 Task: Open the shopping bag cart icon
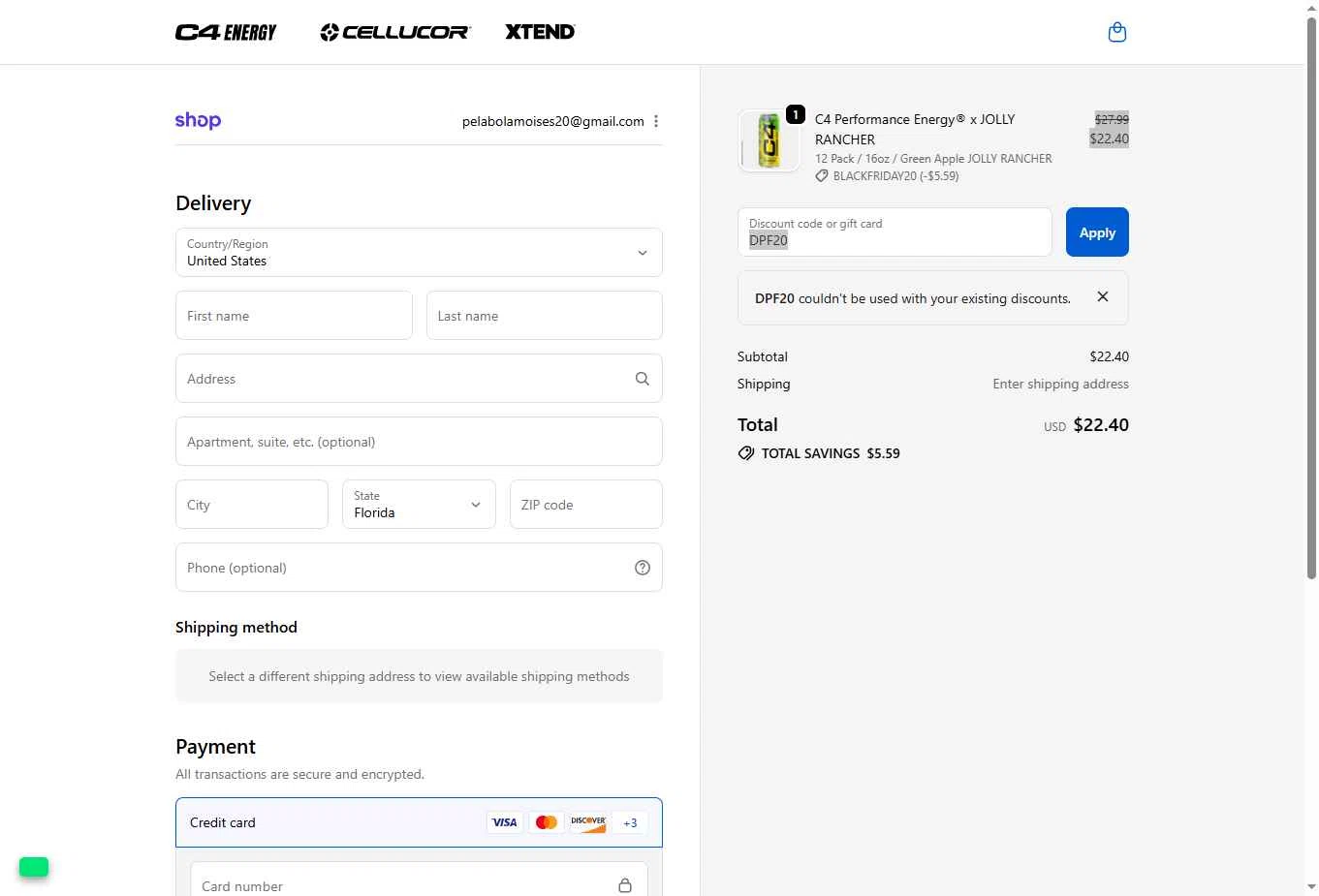click(x=1116, y=32)
